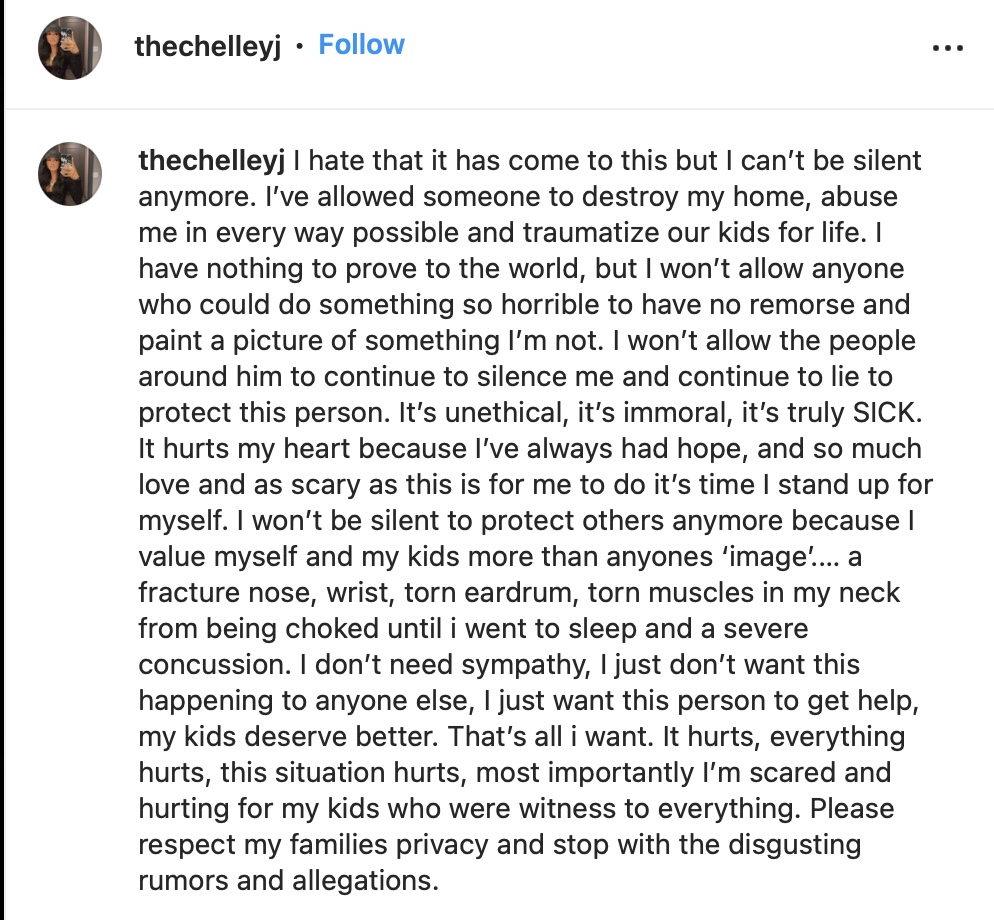Viewport: 994px width, 920px height.
Task: Follow the thechelleyj account
Action: [361, 44]
